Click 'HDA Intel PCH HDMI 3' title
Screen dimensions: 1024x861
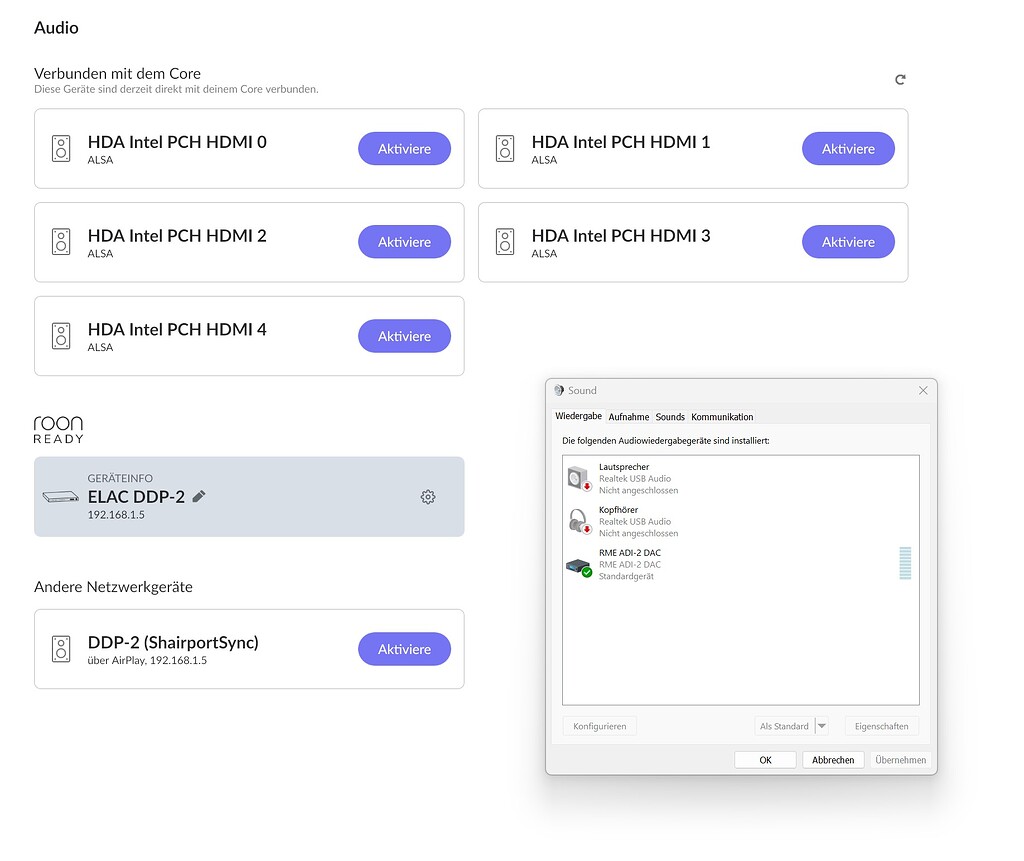[x=621, y=235]
